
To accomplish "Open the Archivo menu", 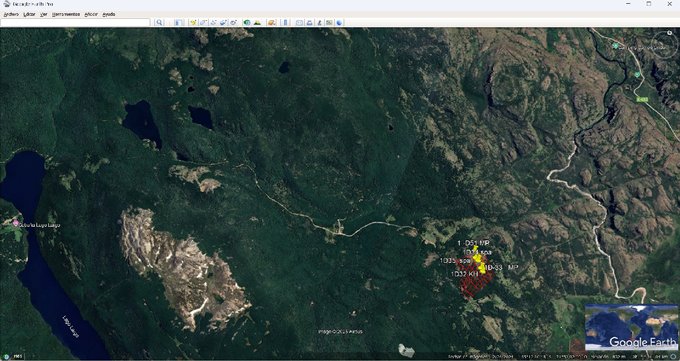I will (x=11, y=14).
